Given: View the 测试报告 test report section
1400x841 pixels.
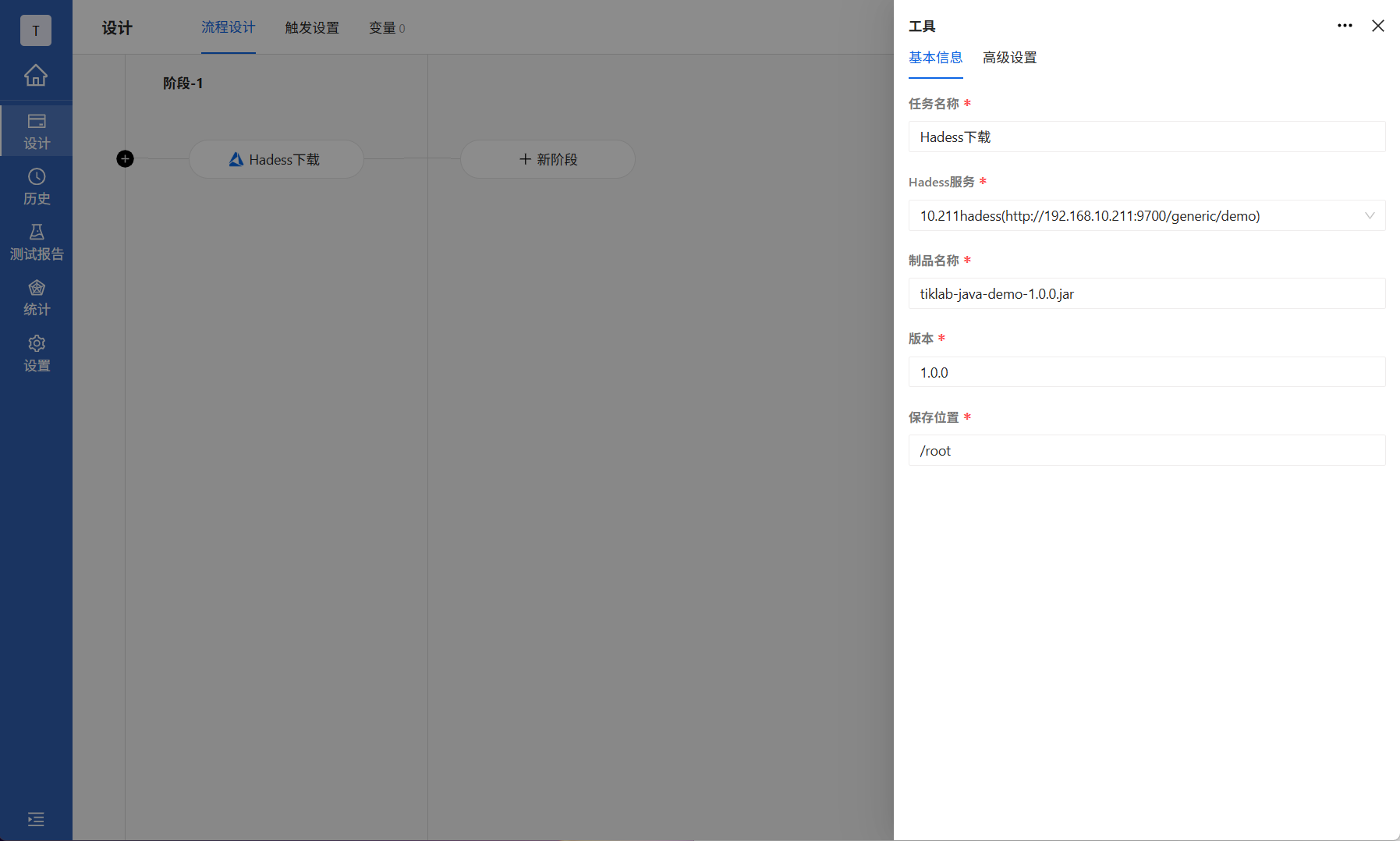Looking at the screenshot, I should pyautogui.click(x=36, y=241).
